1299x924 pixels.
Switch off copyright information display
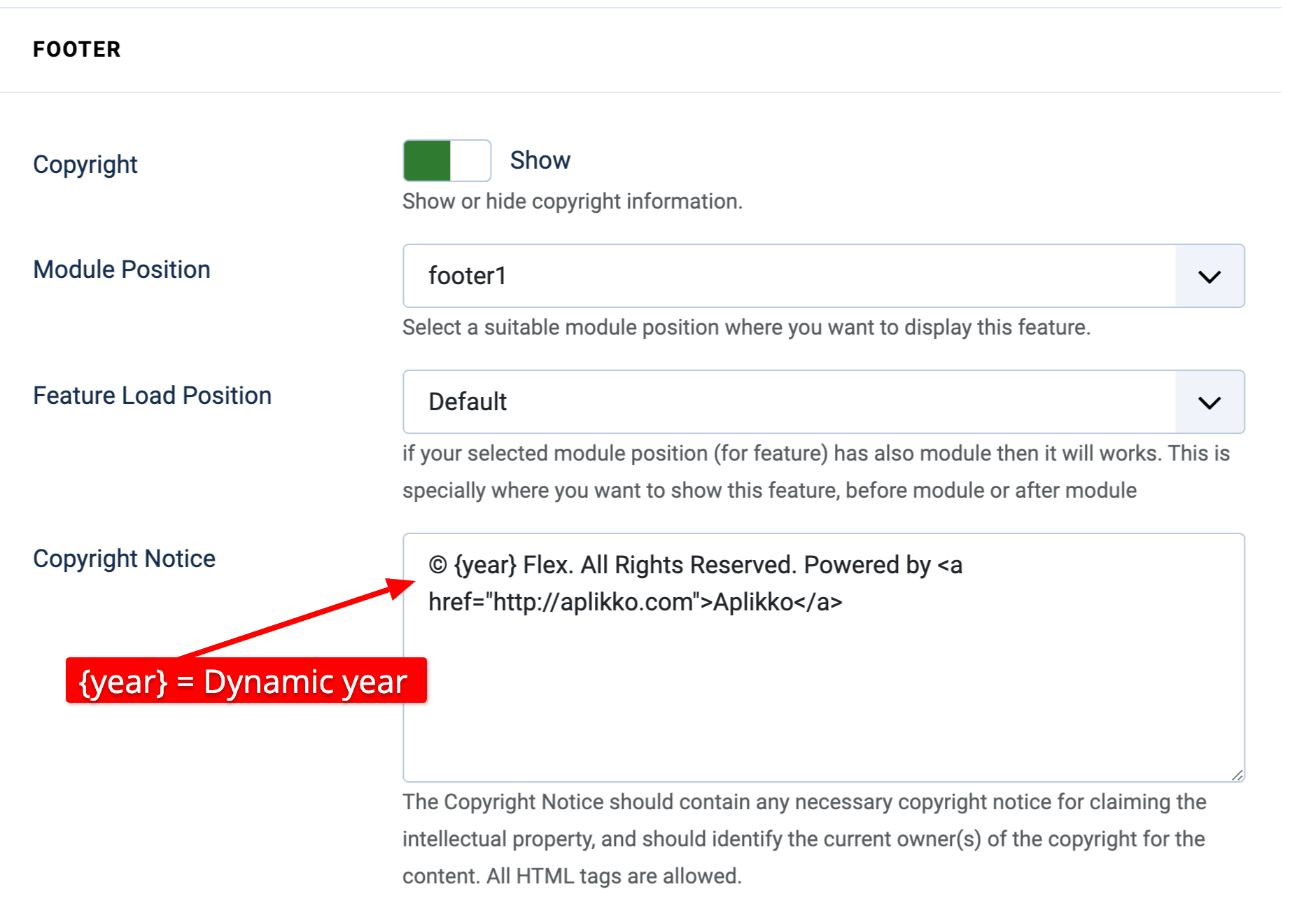(x=446, y=160)
